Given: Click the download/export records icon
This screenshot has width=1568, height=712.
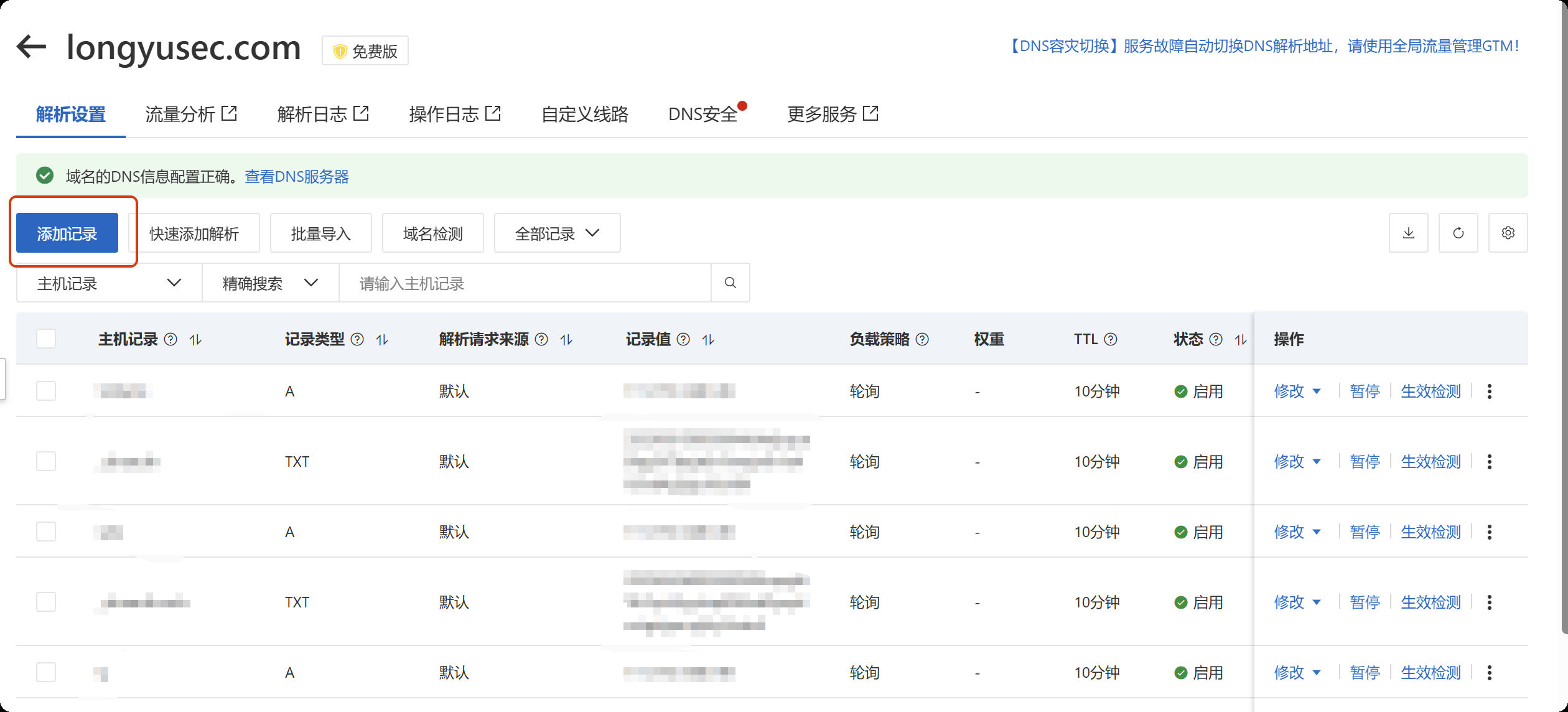Looking at the screenshot, I should [1408, 233].
